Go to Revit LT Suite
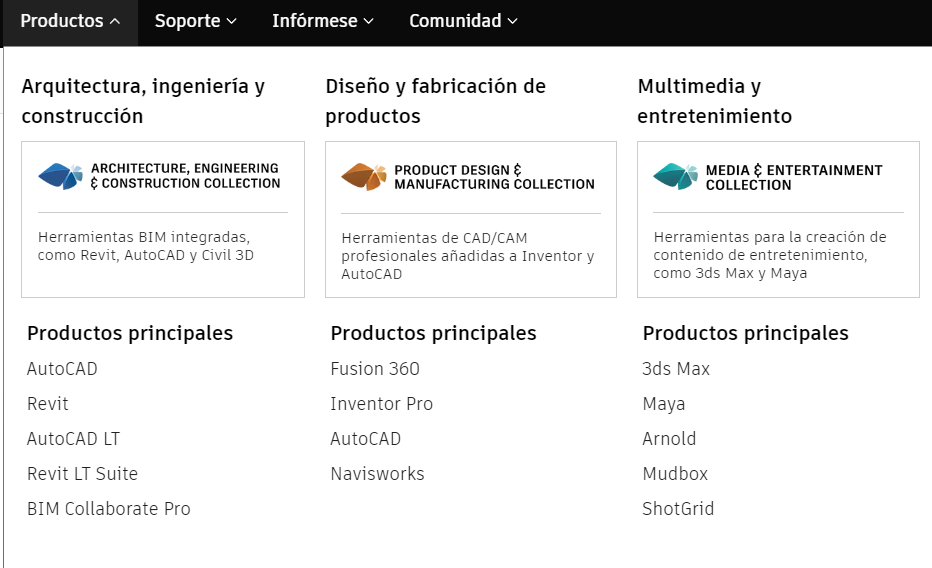This screenshot has width=932, height=568. tap(82, 474)
